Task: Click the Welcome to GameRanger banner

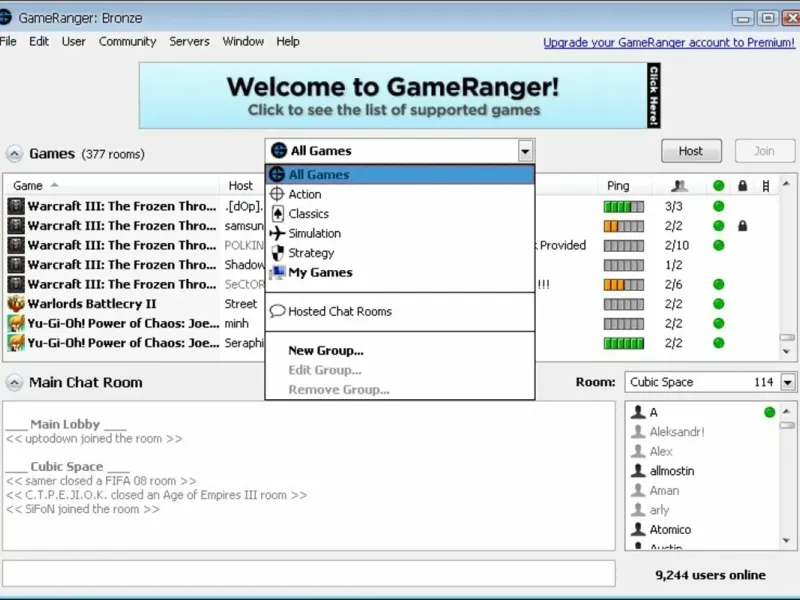Action: pyautogui.click(x=399, y=95)
